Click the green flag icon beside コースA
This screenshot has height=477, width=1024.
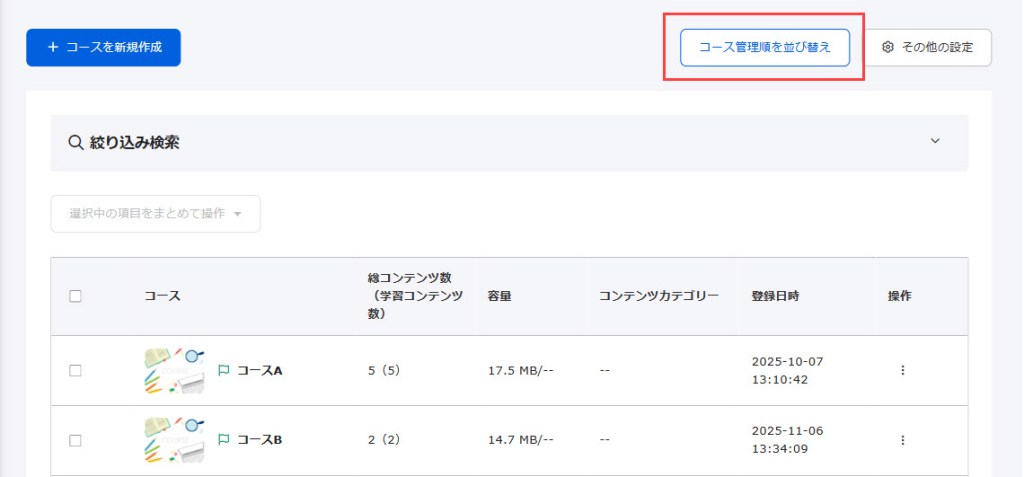[223, 370]
